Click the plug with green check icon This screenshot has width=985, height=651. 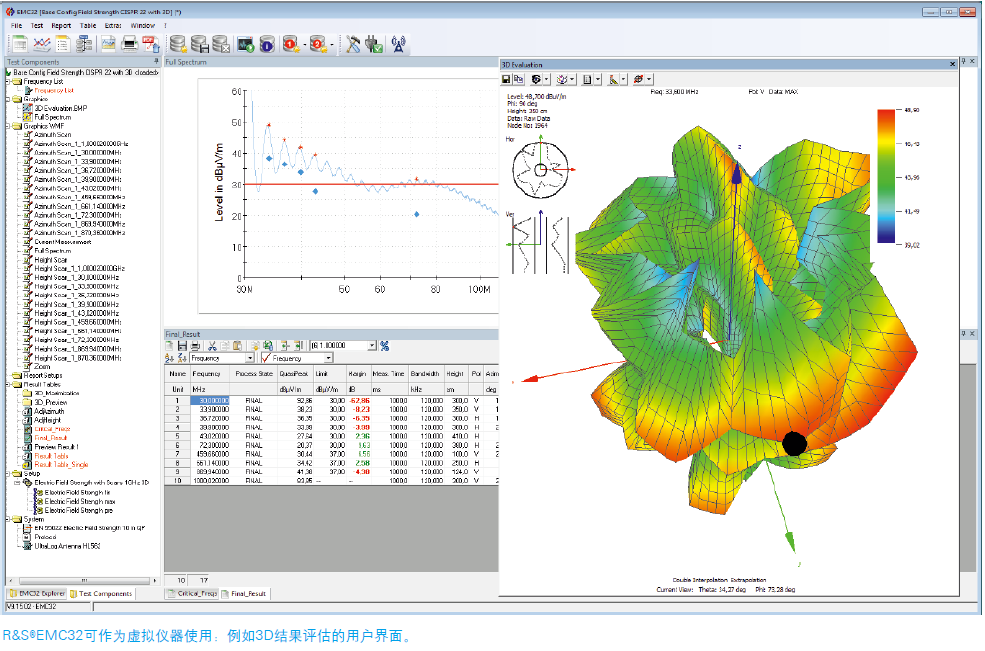[x=373, y=44]
